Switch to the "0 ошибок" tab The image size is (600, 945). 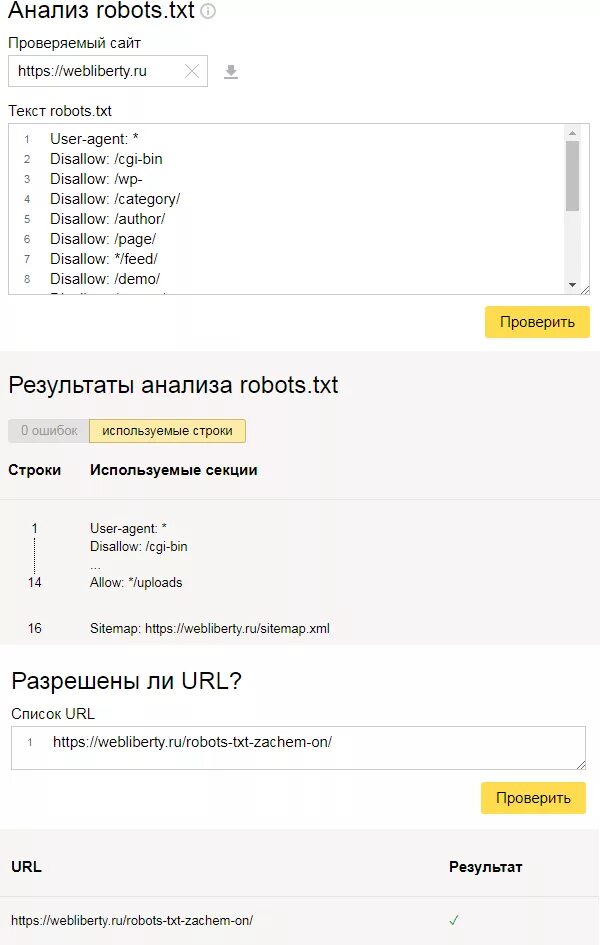coord(49,431)
